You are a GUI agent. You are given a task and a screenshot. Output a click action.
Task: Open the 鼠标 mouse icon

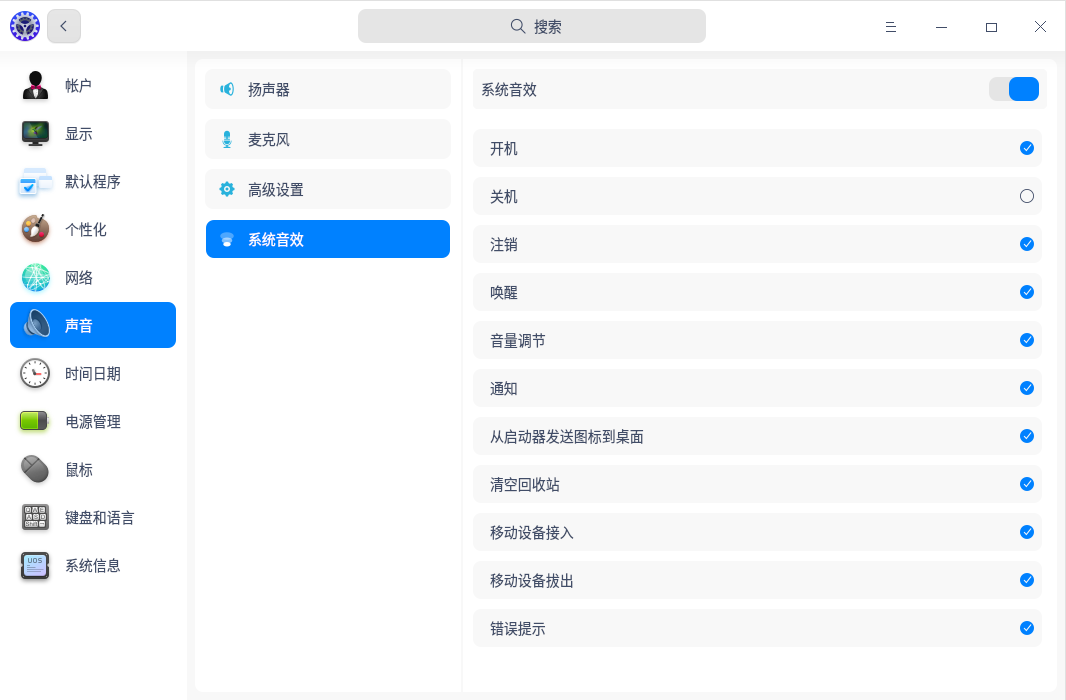point(36,470)
